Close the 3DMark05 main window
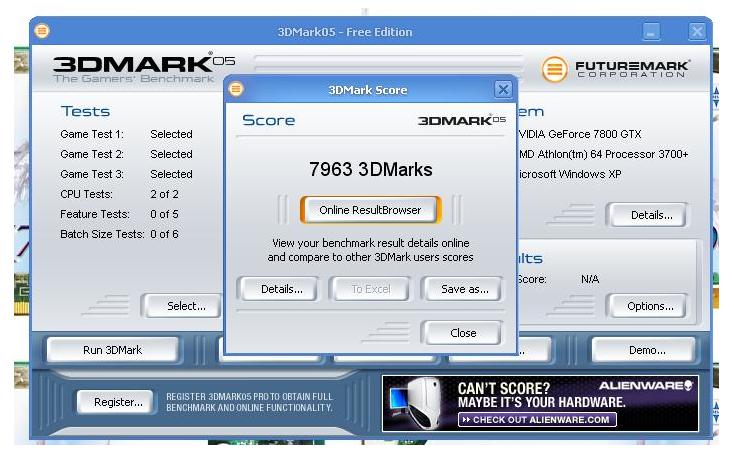Screen dimensions: 734x459 (697, 32)
